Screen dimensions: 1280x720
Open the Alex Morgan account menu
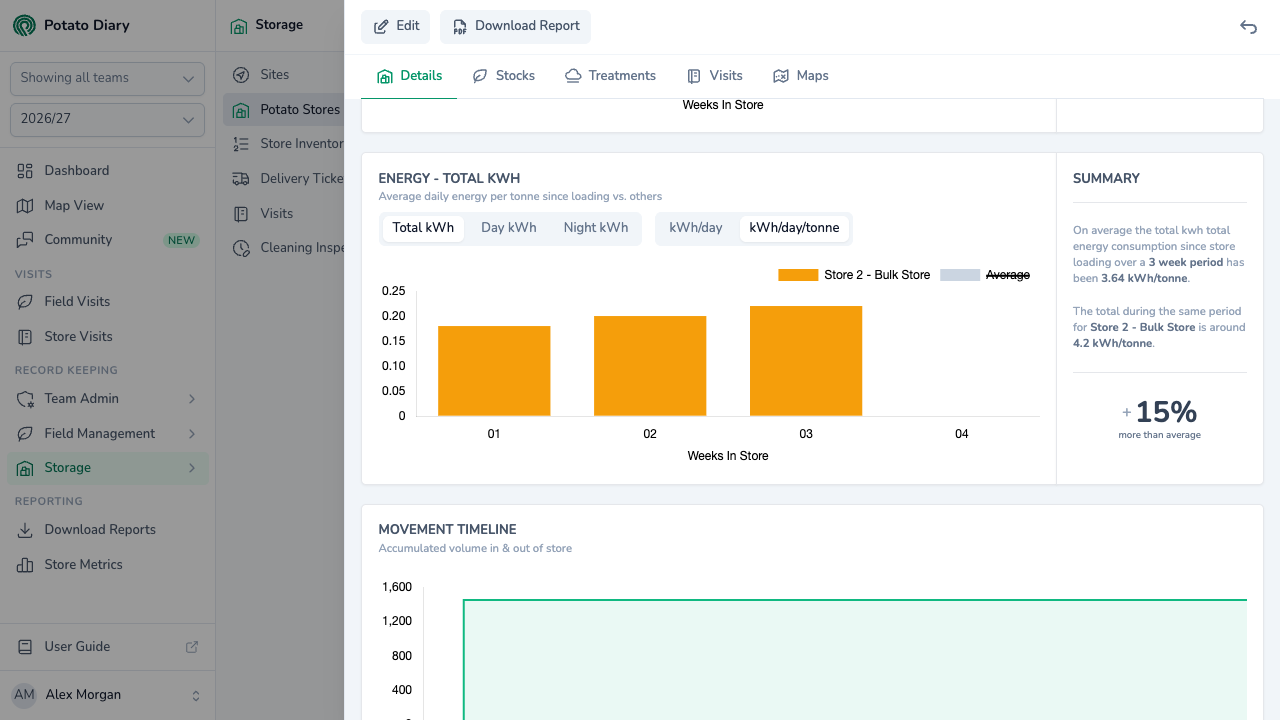[x=107, y=695]
